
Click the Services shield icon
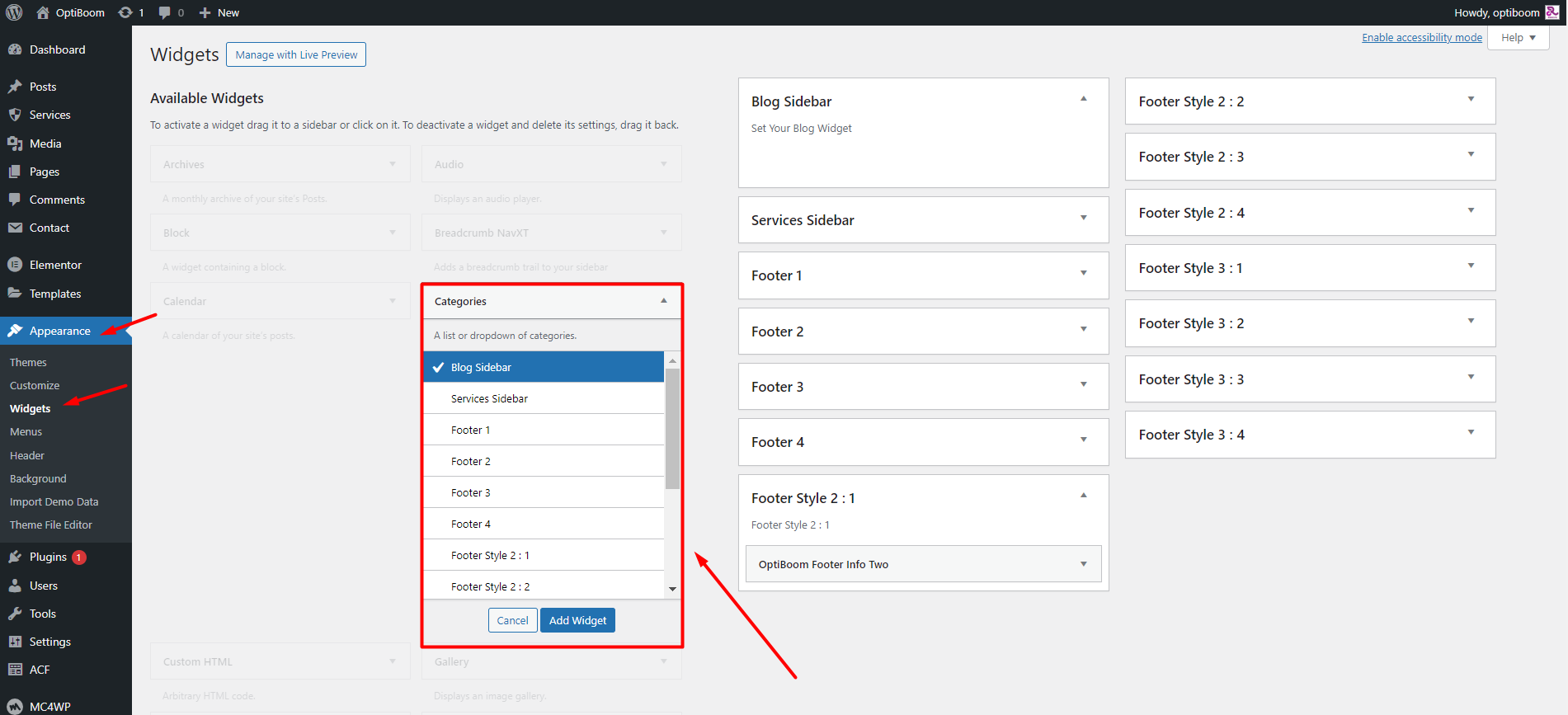15,115
